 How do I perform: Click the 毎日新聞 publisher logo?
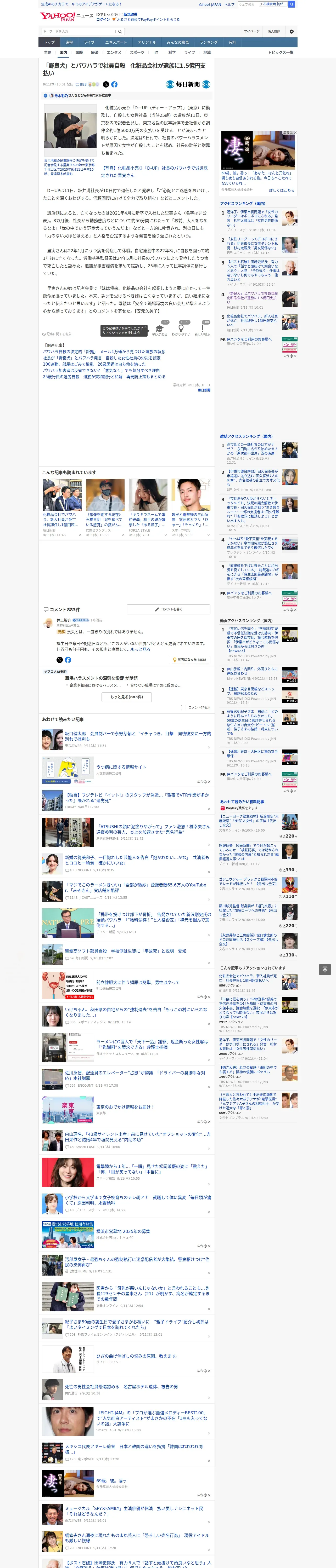(x=188, y=85)
